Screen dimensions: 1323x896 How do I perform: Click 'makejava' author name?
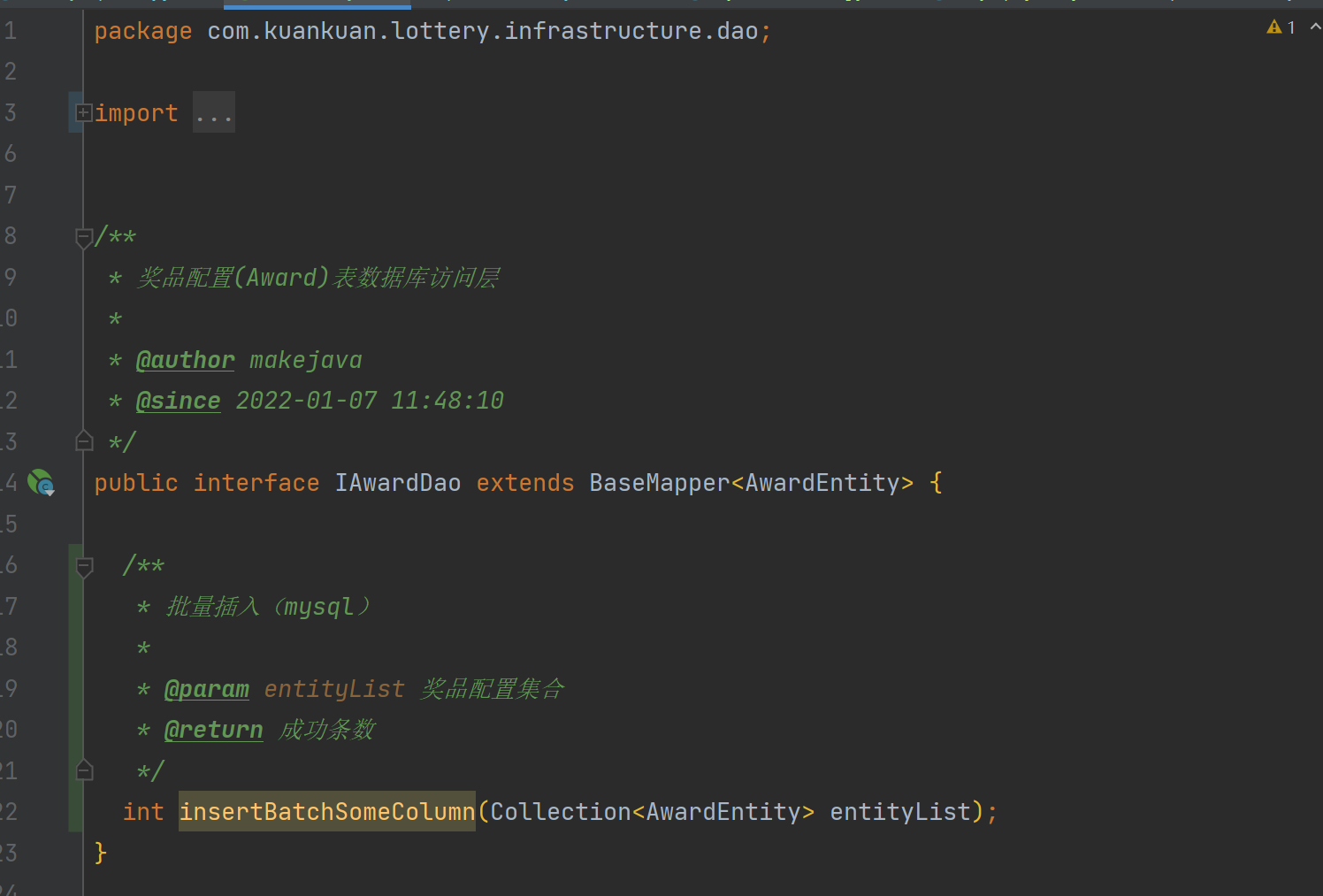click(x=306, y=360)
